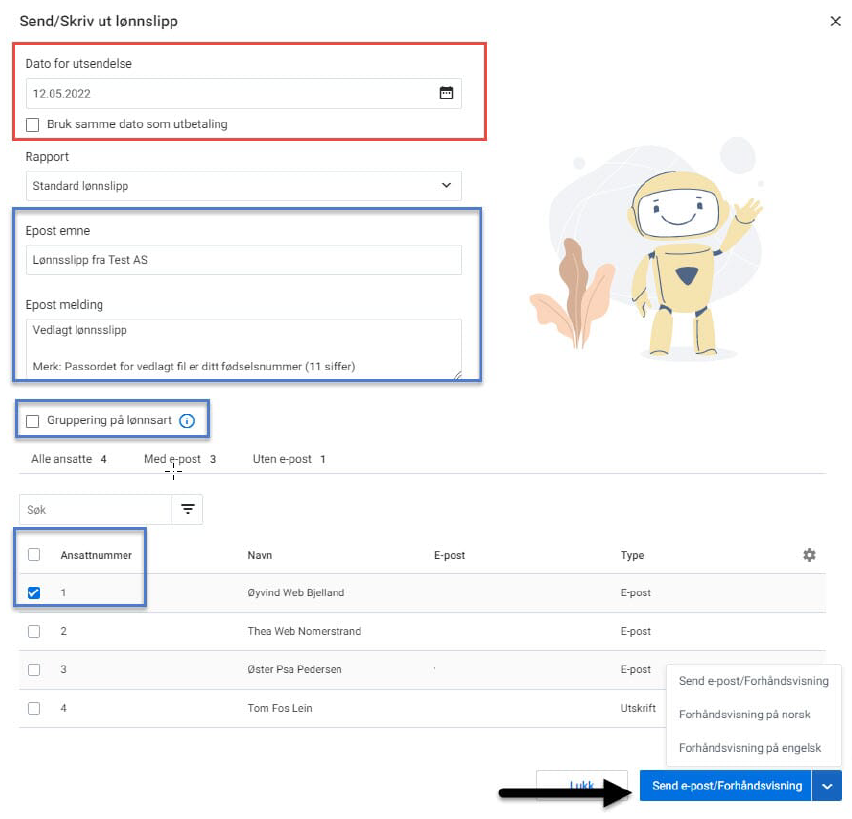Viewport: 852px width, 819px height.
Task: Open the table column settings gear
Action: [809, 555]
